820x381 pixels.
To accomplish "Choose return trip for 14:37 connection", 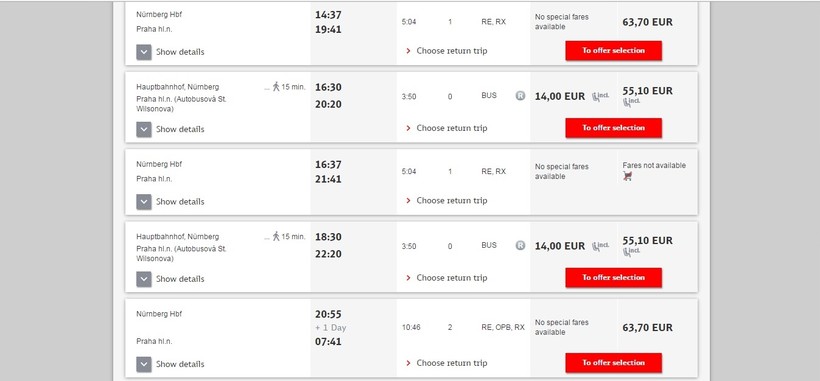I will [x=447, y=51].
